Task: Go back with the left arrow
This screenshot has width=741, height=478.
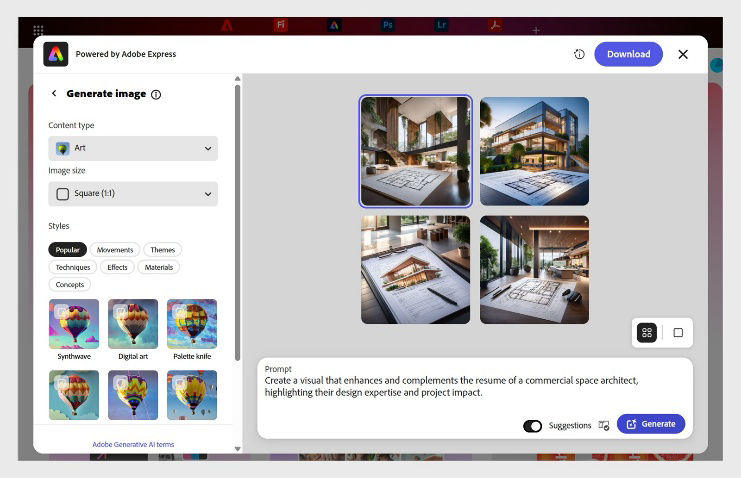Action: tap(54, 93)
